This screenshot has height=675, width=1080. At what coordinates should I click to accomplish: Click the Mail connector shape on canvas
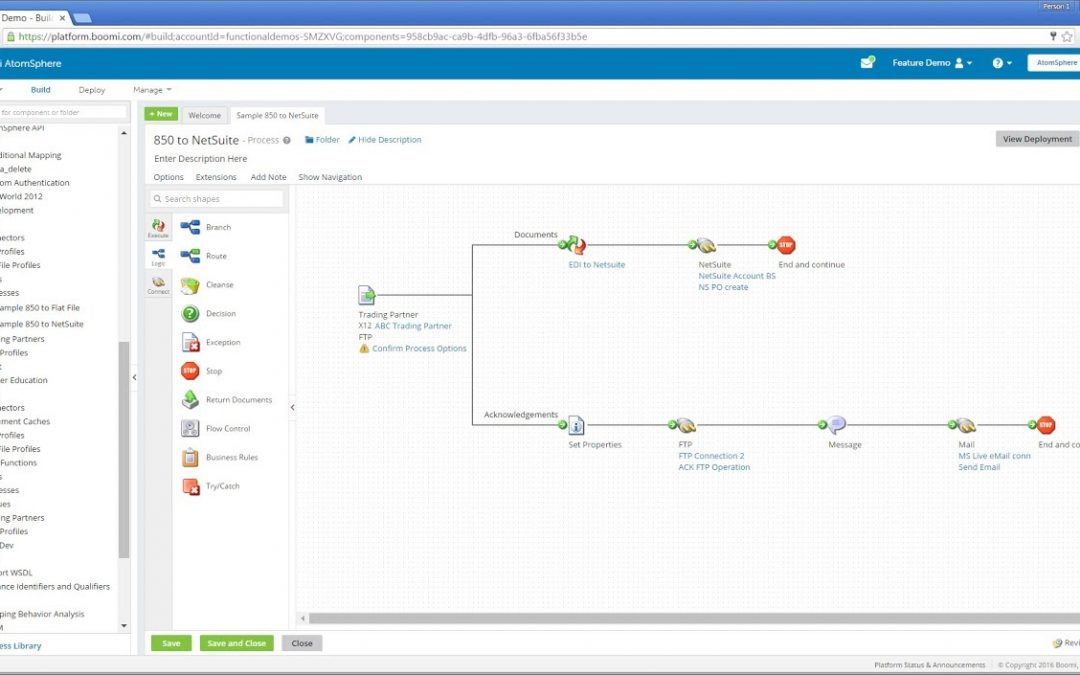pos(966,425)
